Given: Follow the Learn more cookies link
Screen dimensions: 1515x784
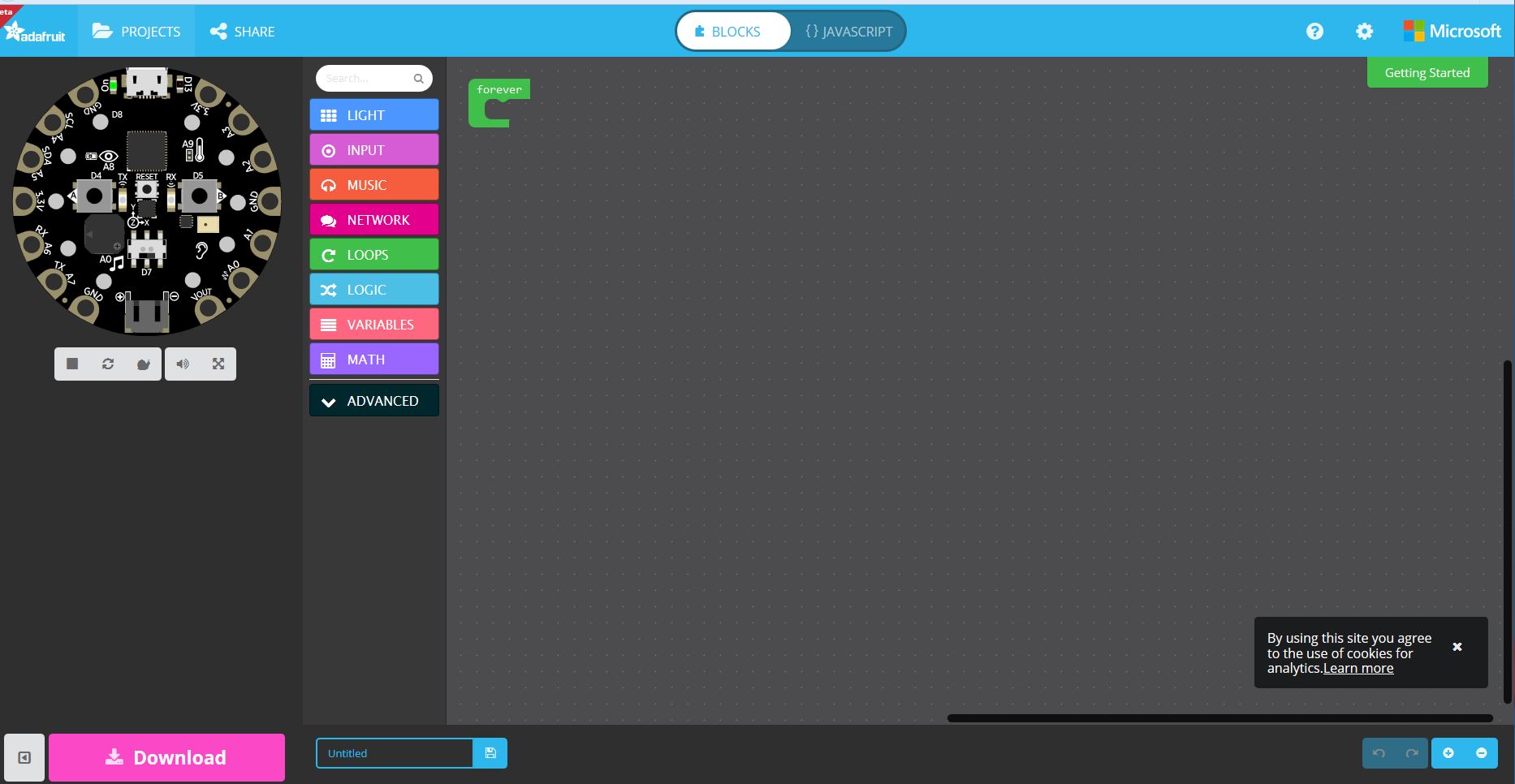Looking at the screenshot, I should (1357, 668).
